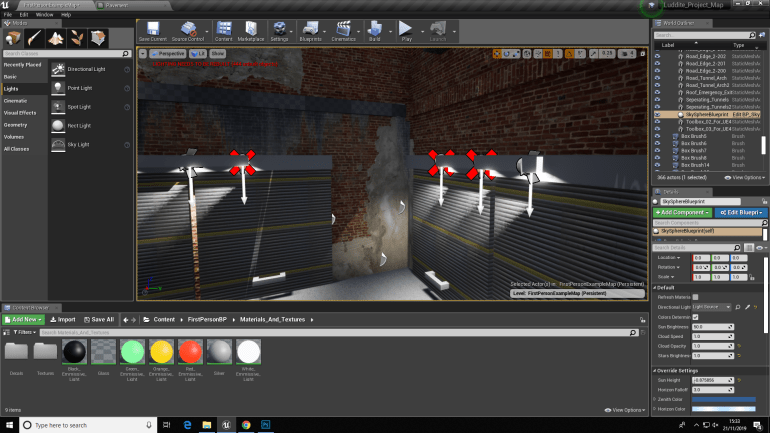The image size is (770, 433).
Task: Click the Build toolbar icon
Action: [x=375, y=31]
